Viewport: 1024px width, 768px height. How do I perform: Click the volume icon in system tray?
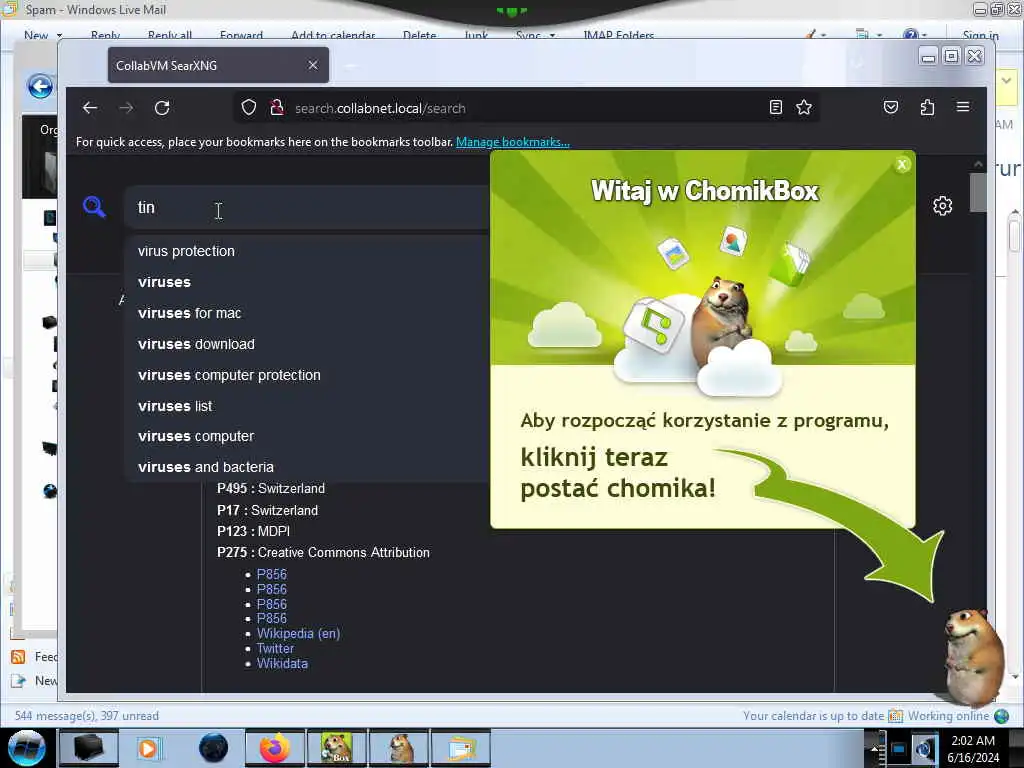click(x=924, y=749)
